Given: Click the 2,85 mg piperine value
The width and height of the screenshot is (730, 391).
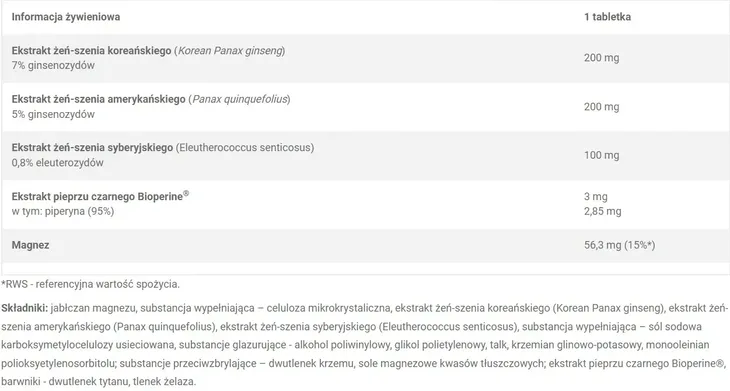Looking at the screenshot, I should click(602, 211).
